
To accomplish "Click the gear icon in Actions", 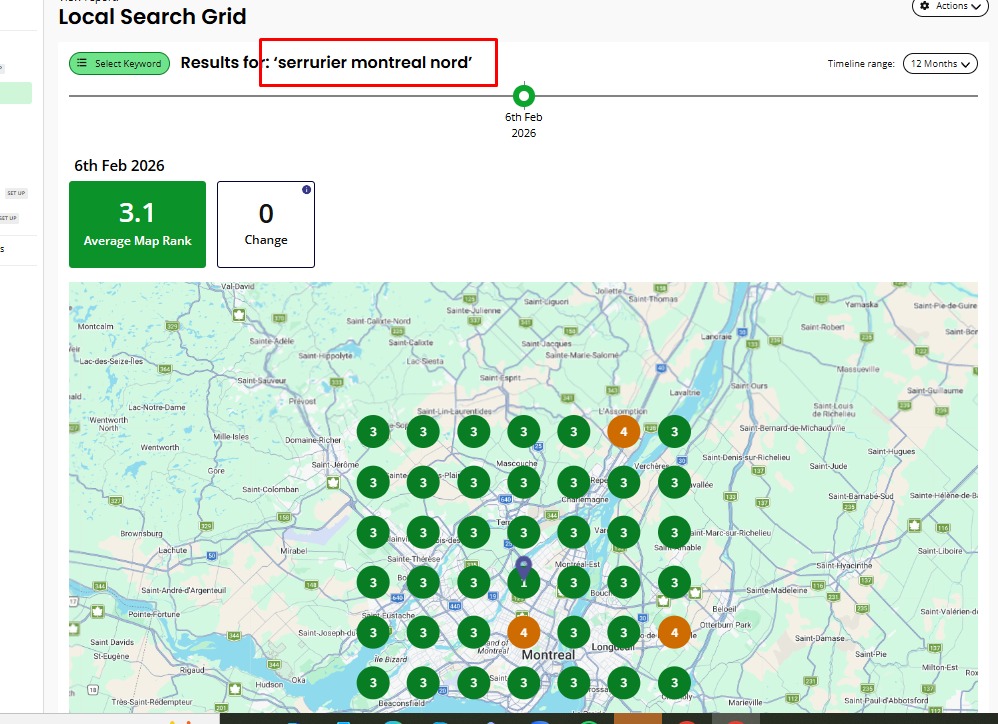I will click(x=925, y=6).
